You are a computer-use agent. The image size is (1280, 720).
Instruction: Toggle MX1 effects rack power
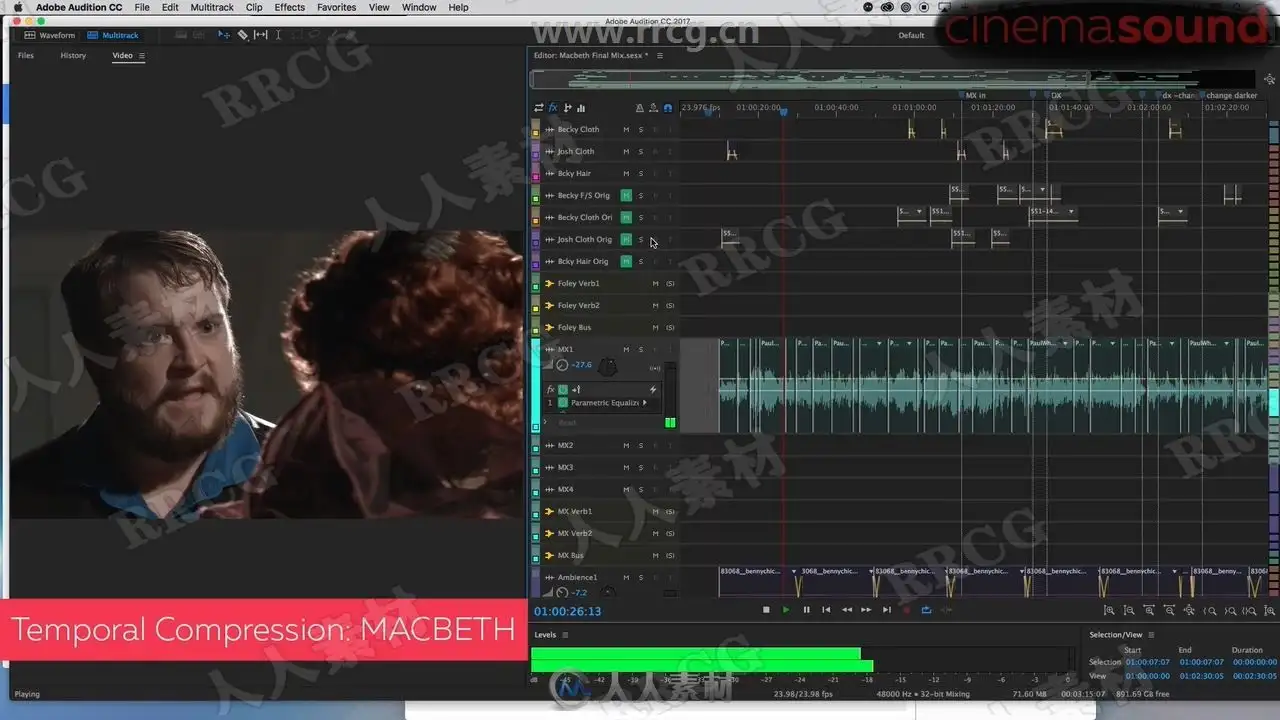click(x=563, y=389)
